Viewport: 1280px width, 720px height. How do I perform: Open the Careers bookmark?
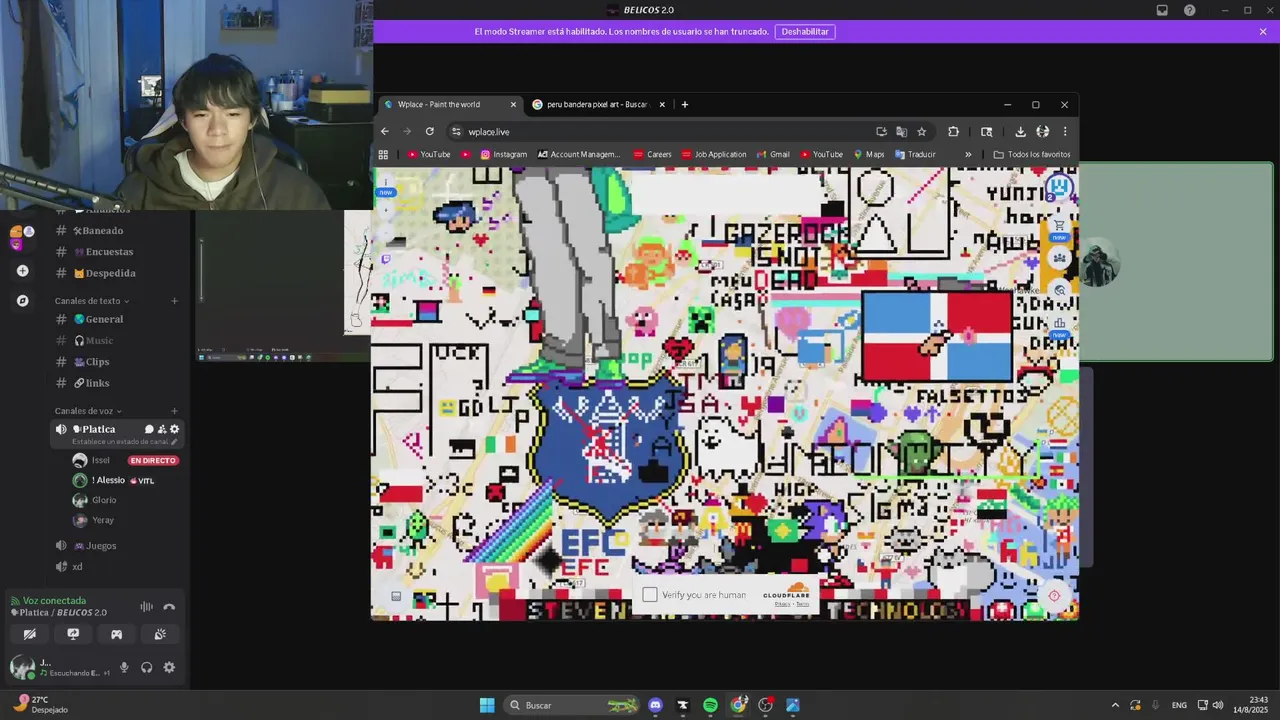tap(652, 154)
